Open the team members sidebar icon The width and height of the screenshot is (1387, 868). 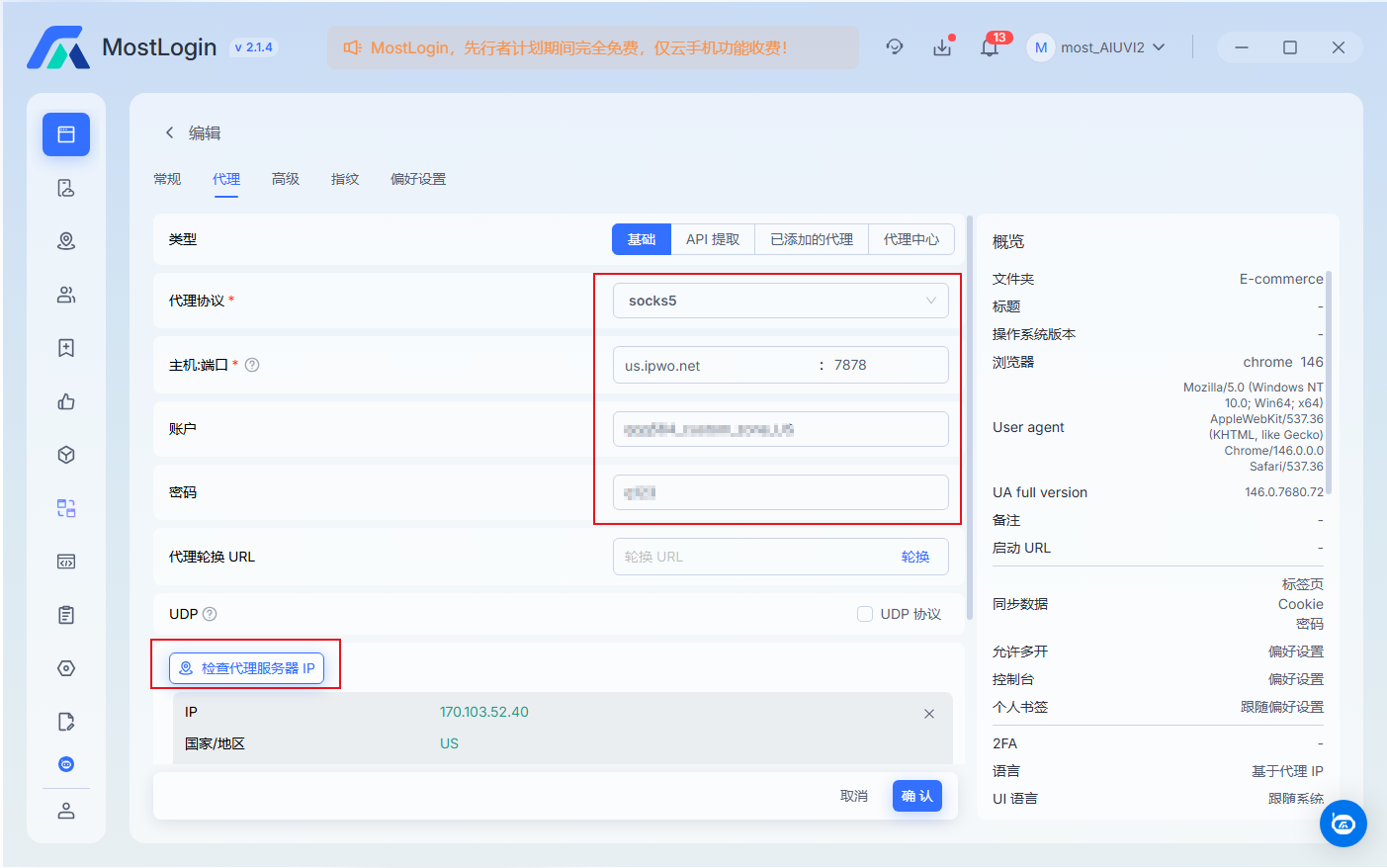pos(66,295)
